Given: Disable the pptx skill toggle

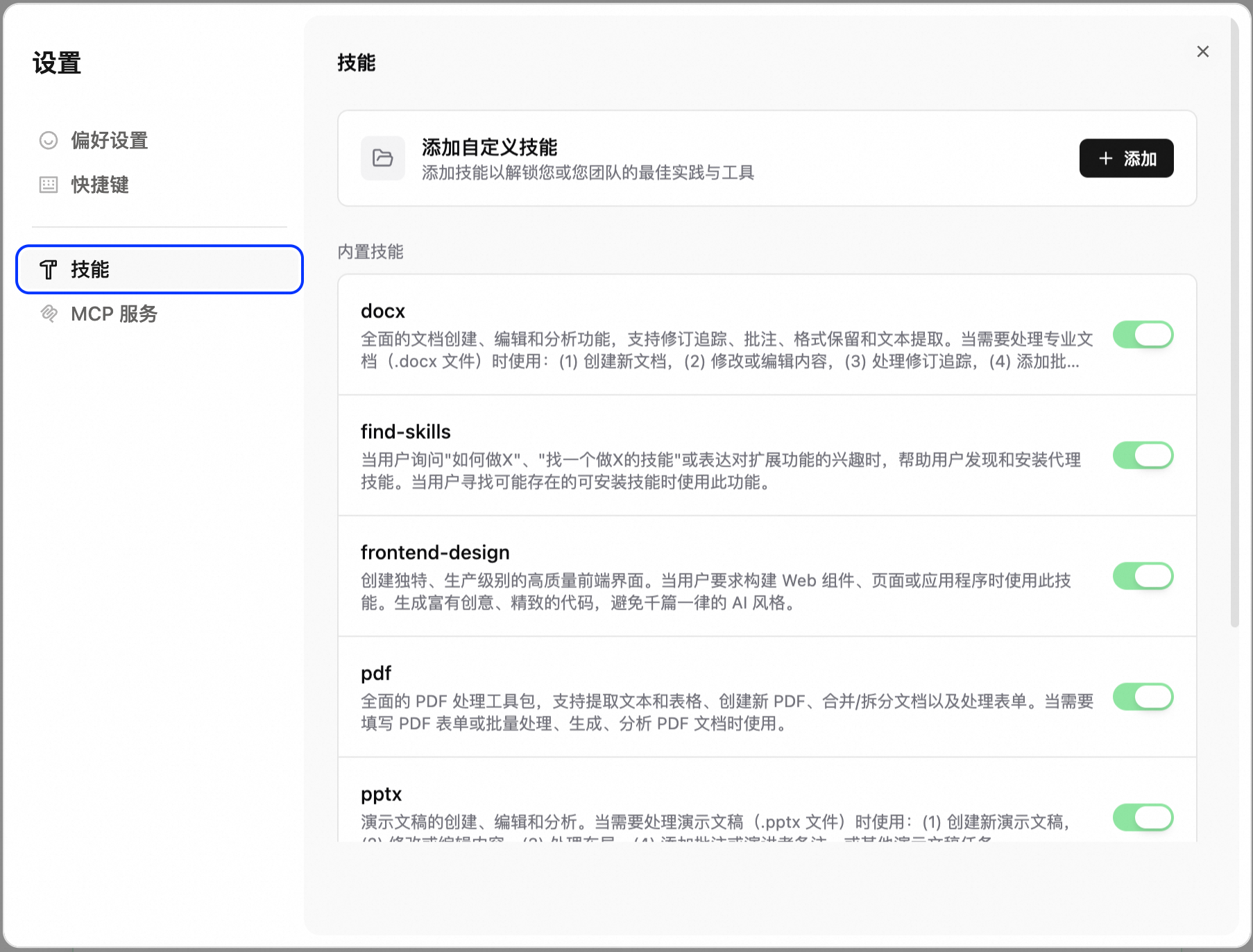Looking at the screenshot, I should point(1142,818).
